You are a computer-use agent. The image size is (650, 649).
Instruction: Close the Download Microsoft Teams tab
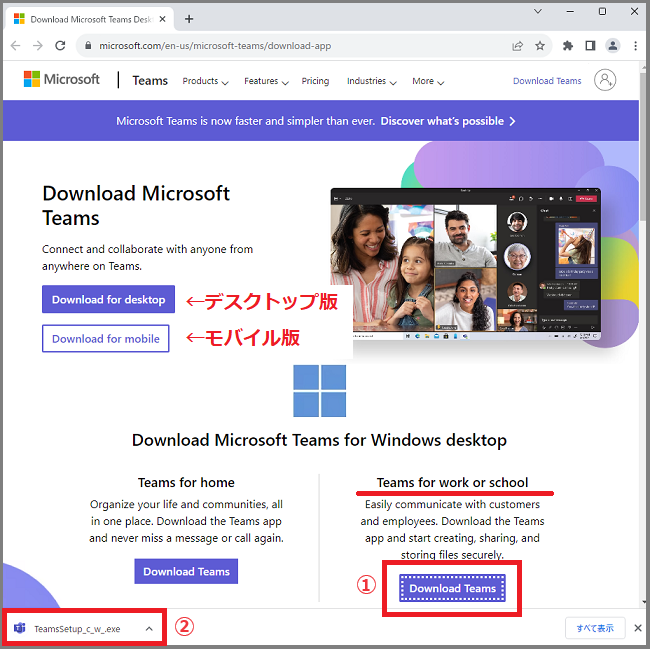(162, 19)
